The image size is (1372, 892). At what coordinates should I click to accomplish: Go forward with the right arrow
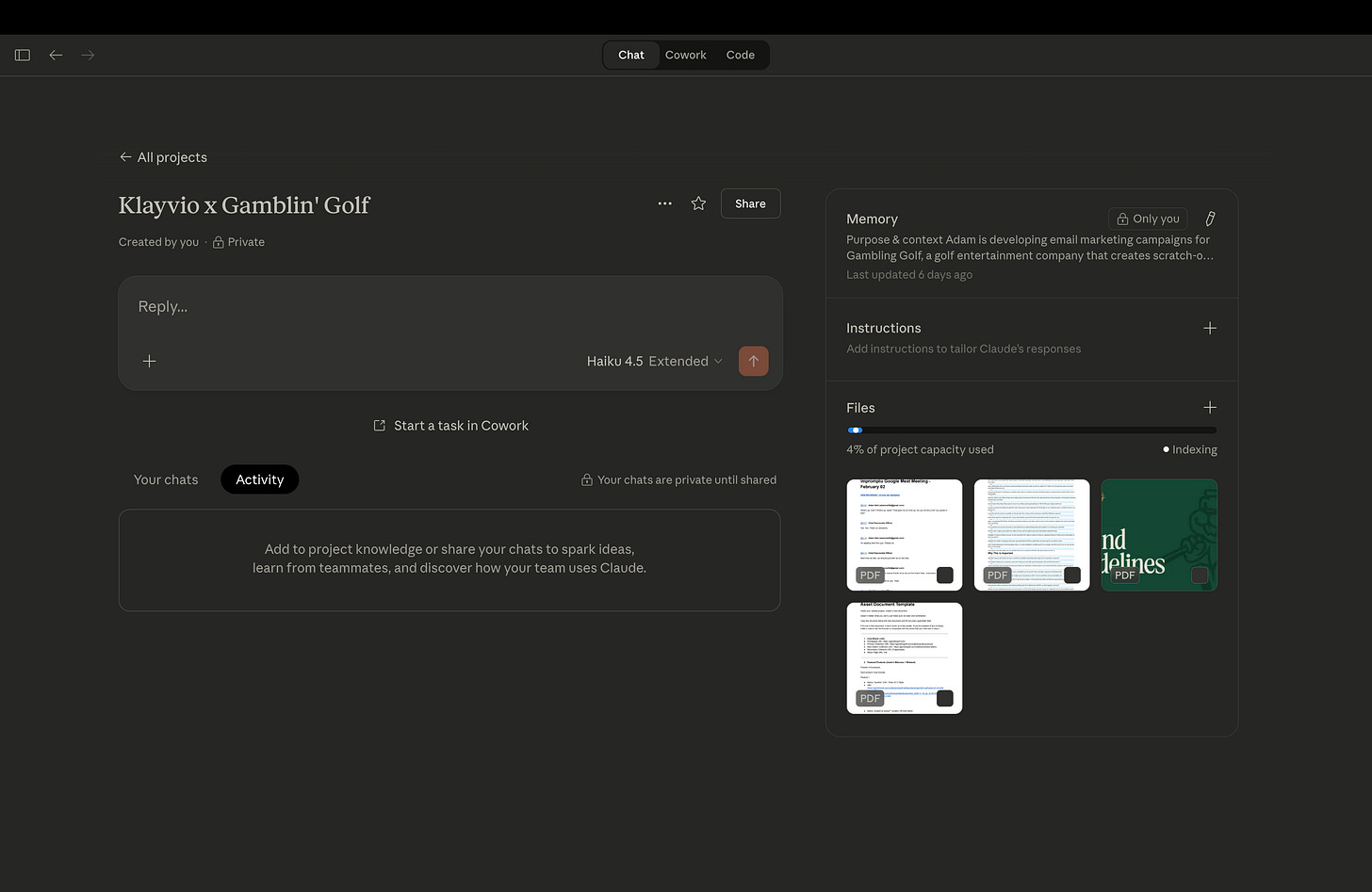point(88,56)
